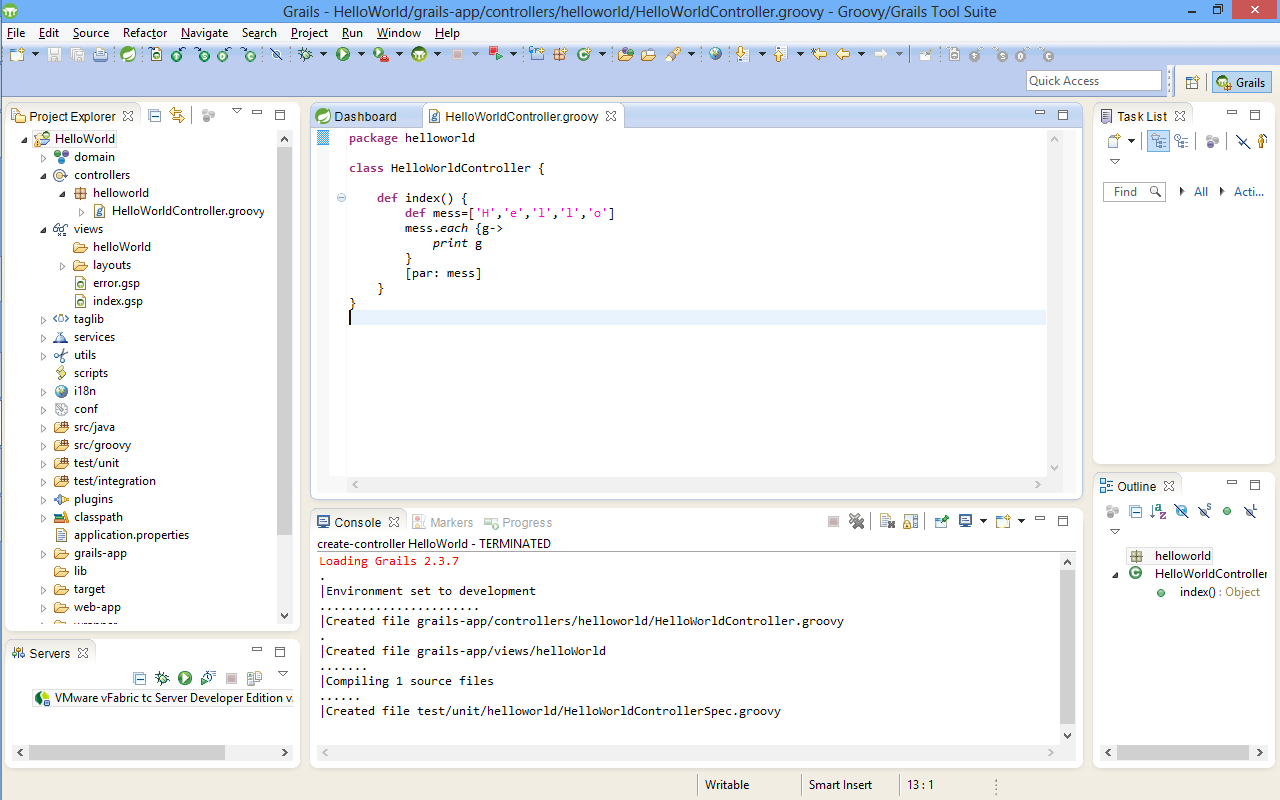
Task: Go to previous annotation arrow icon
Action: [780, 54]
